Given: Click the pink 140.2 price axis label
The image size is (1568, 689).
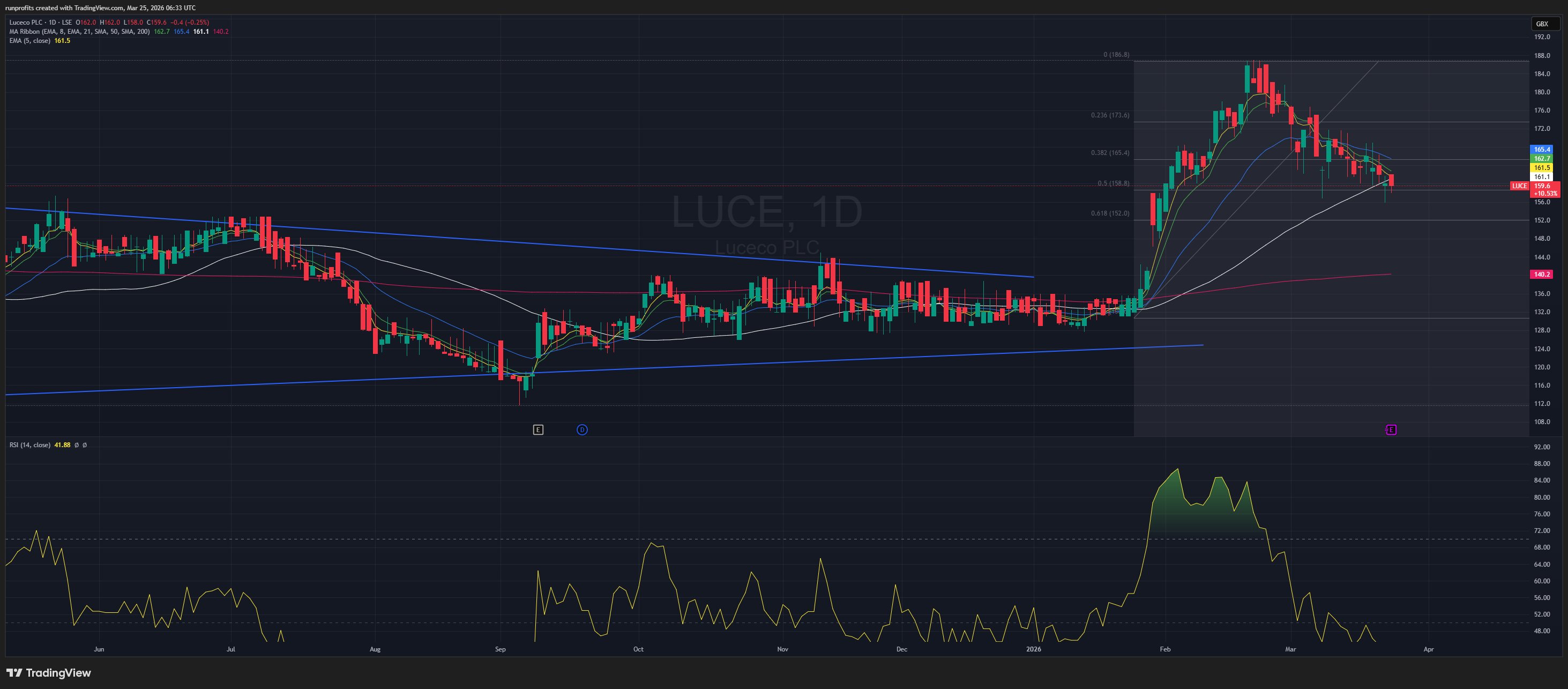Looking at the screenshot, I should (x=1541, y=274).
